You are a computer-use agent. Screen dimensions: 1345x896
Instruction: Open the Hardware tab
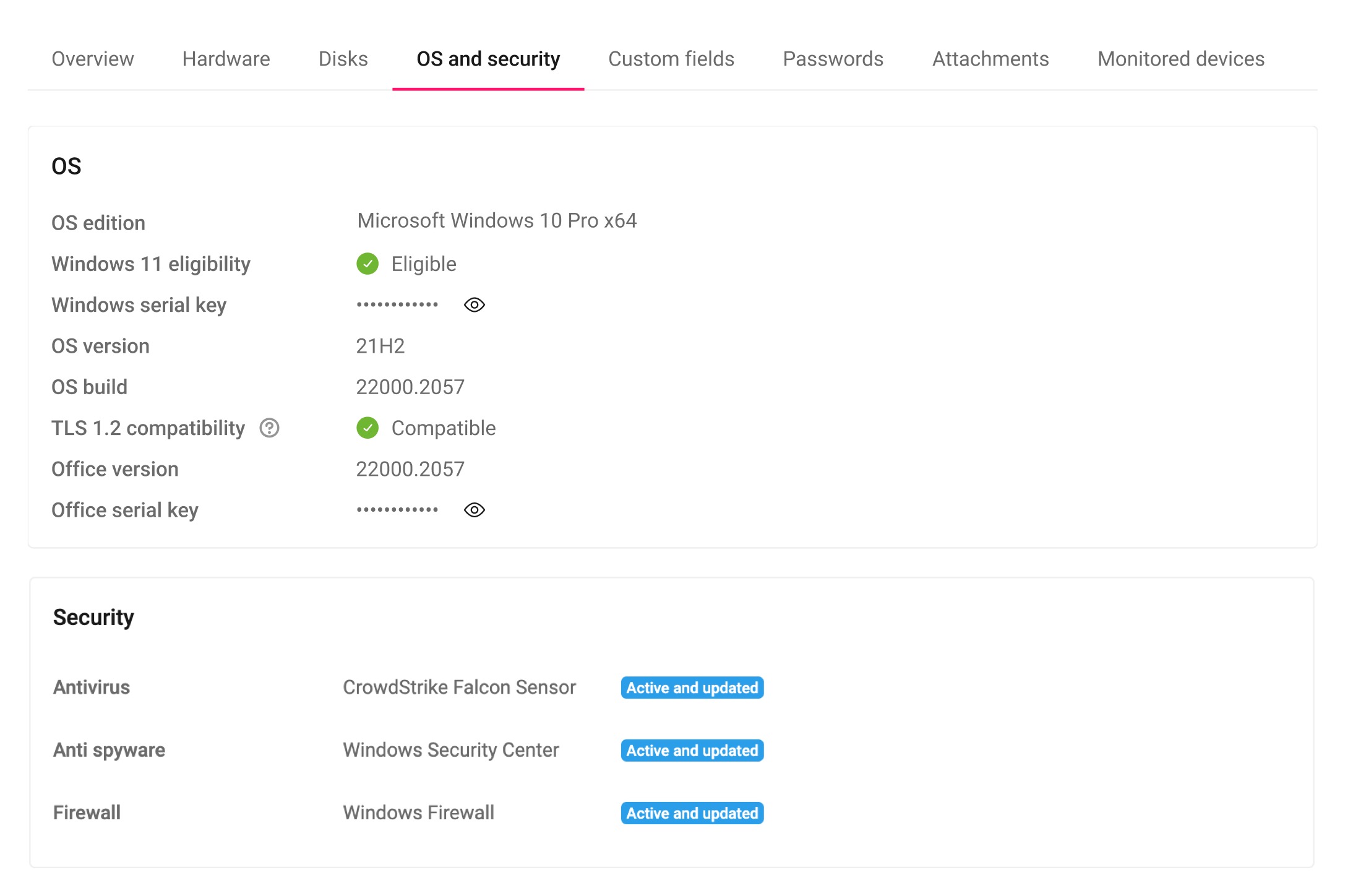pyautogui.click(x=226, y=59)
